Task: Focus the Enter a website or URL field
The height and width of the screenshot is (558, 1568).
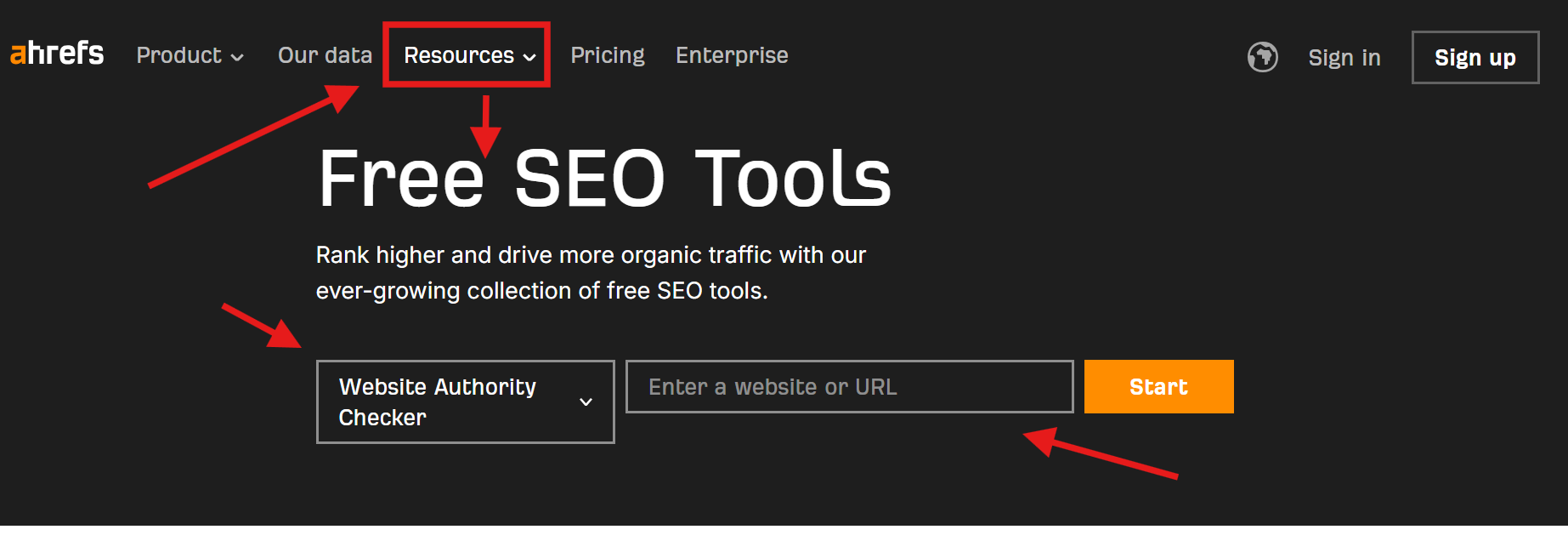Action: pyautogui.click(x=849, y=387)
